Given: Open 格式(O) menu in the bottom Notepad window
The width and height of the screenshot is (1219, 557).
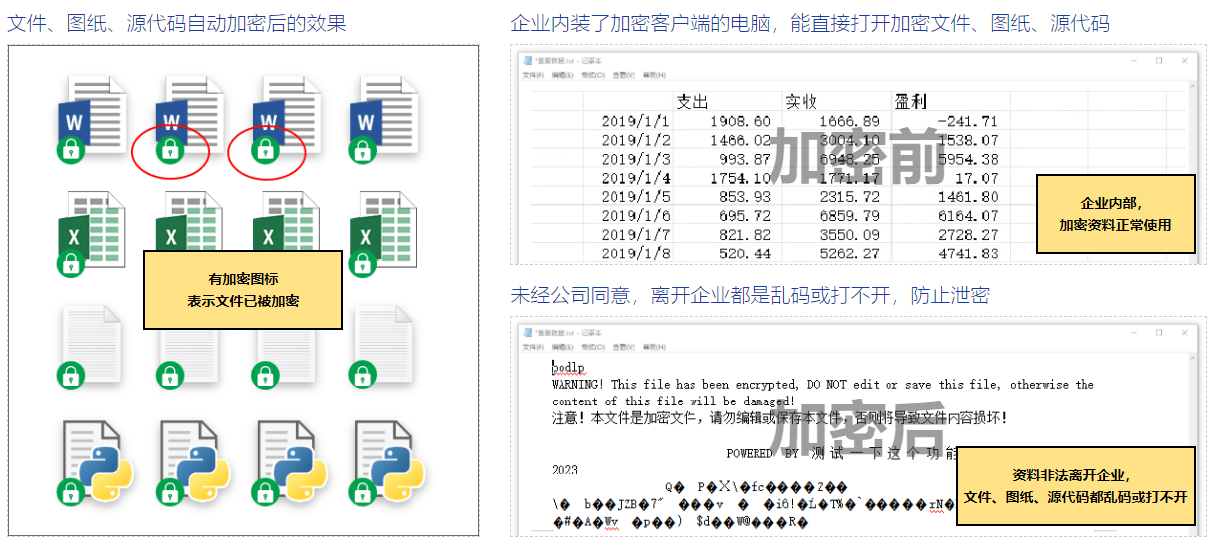Looking at the screenshot, I should coord(593,346).
